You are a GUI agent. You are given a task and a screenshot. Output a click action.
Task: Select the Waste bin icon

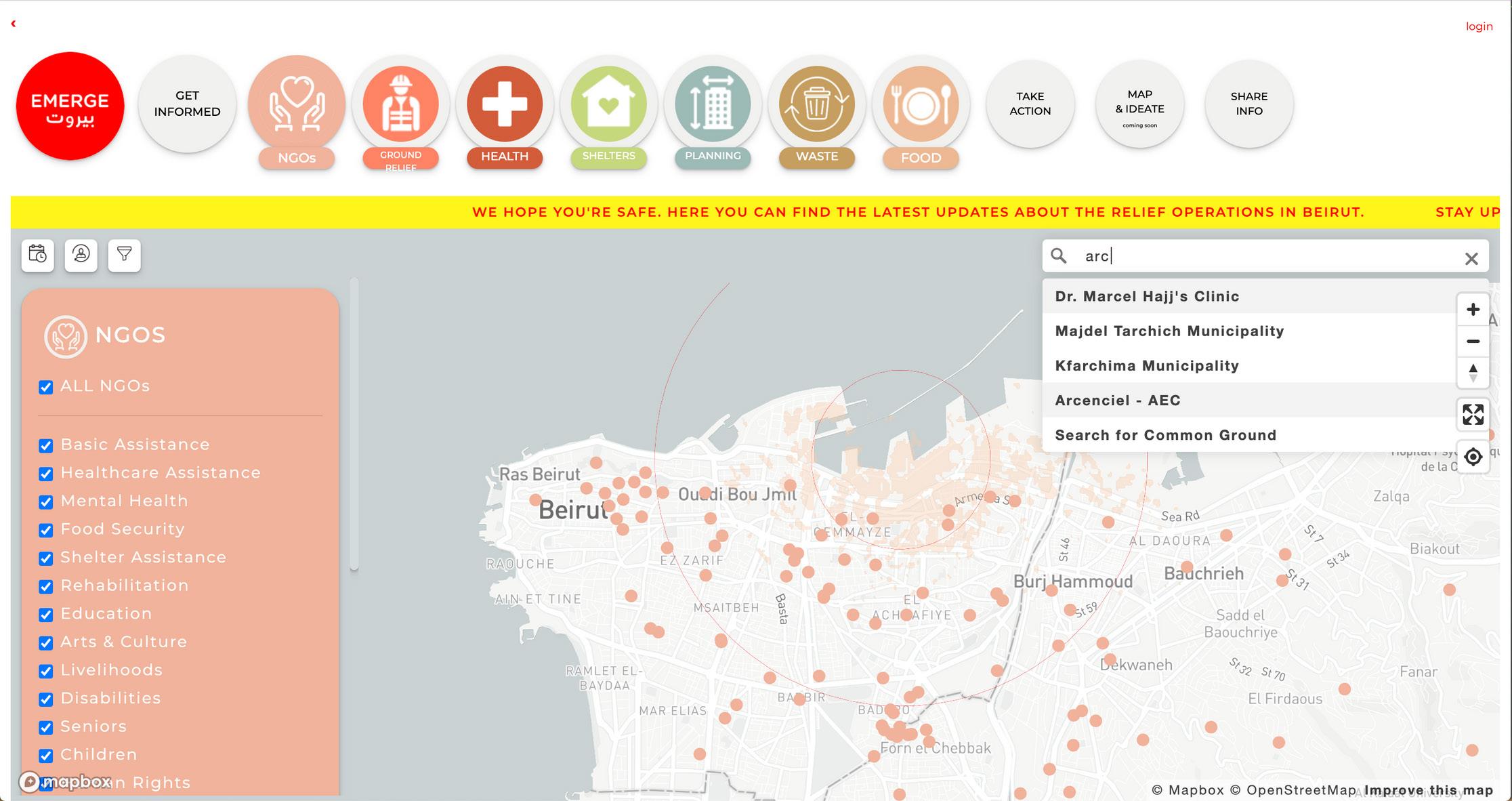pyautogui.click(x=816, y=104)
